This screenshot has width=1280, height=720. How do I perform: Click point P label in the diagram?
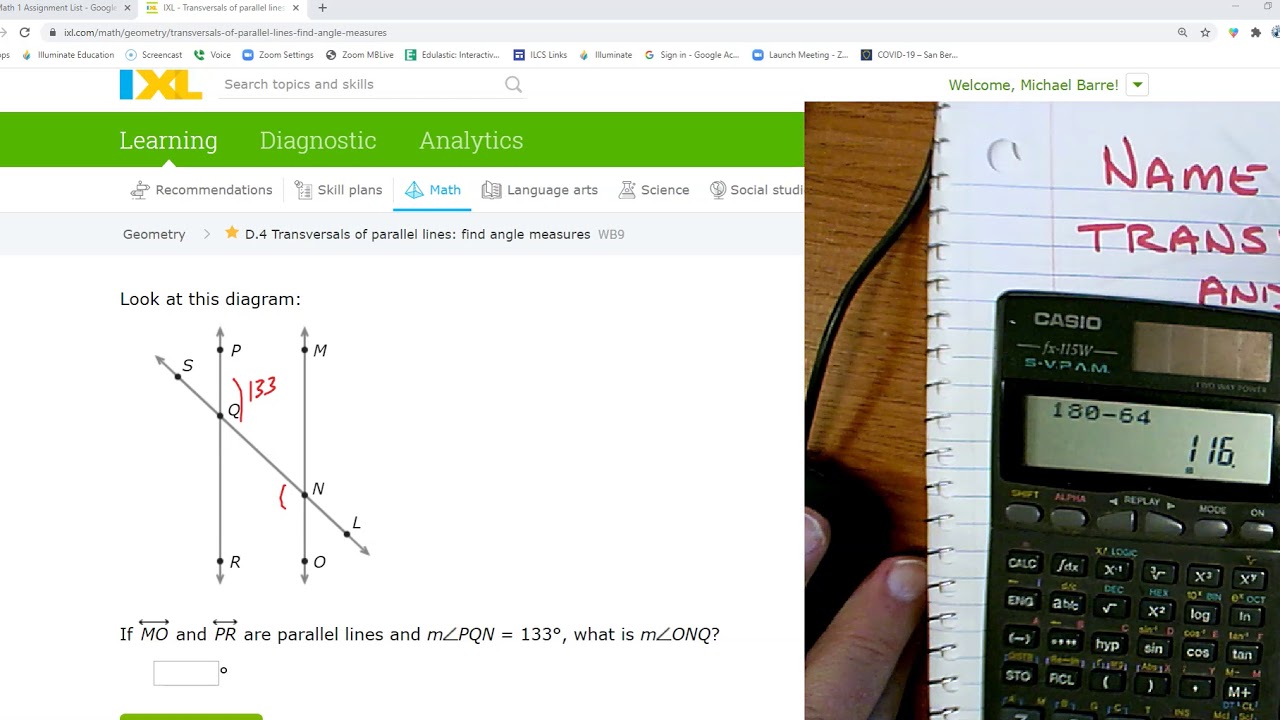236,350
